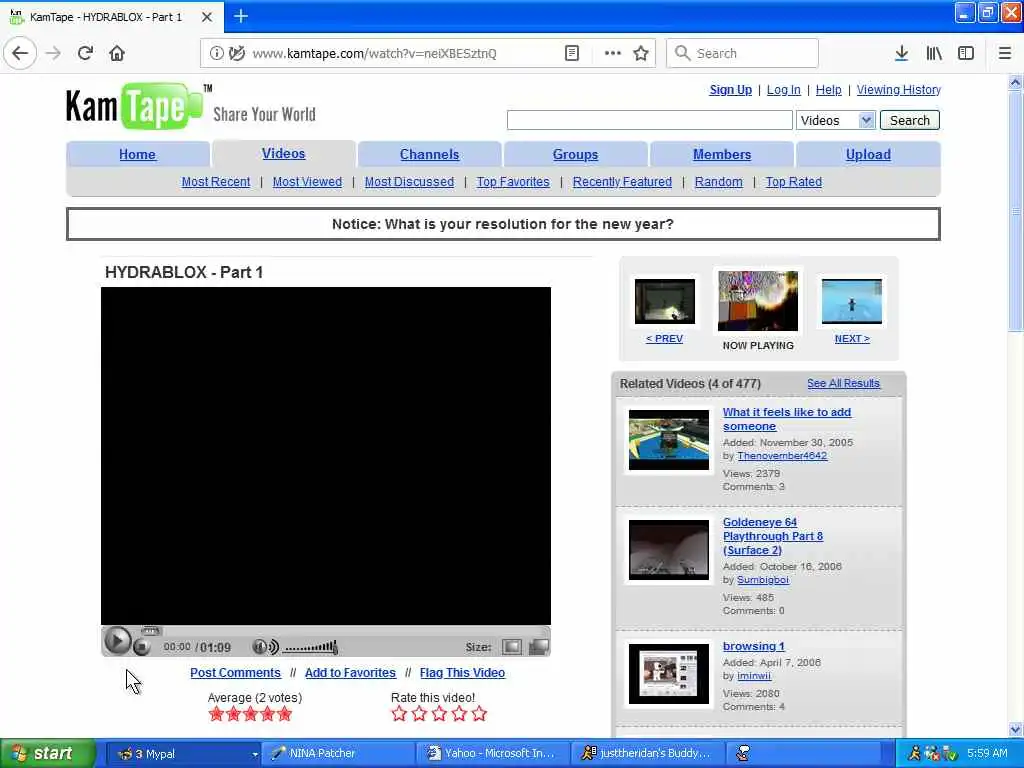Open the downloads arrow icon
This screenshot has width=1024, height=768.
[x=901, y=53]
